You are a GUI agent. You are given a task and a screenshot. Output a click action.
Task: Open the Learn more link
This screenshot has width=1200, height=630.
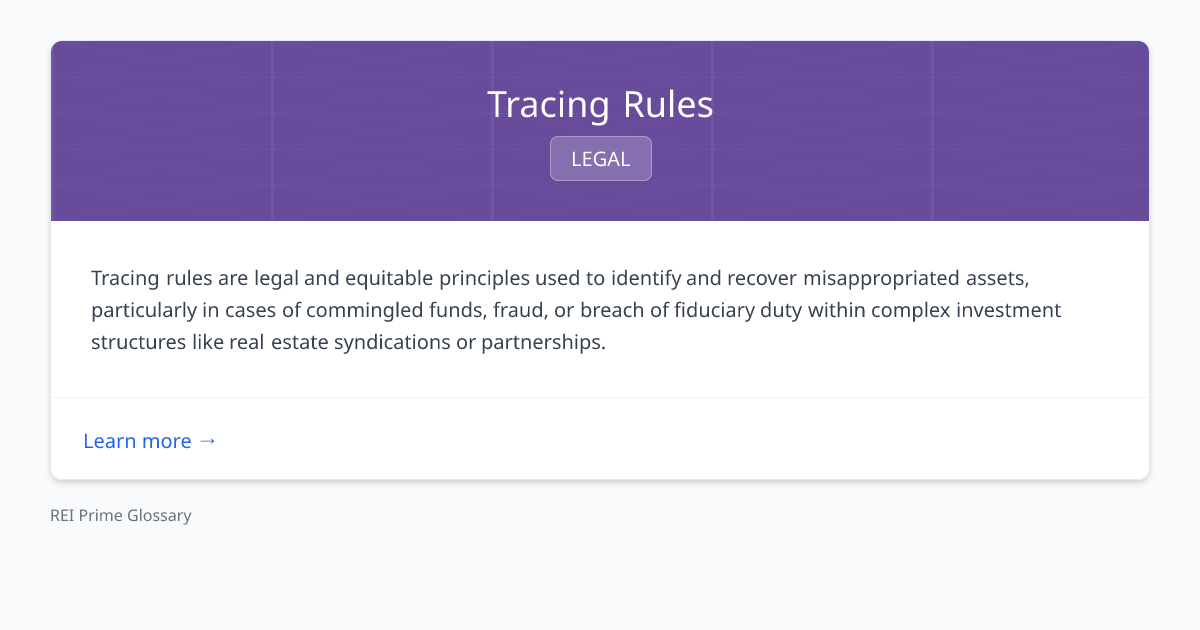(138, 441)
